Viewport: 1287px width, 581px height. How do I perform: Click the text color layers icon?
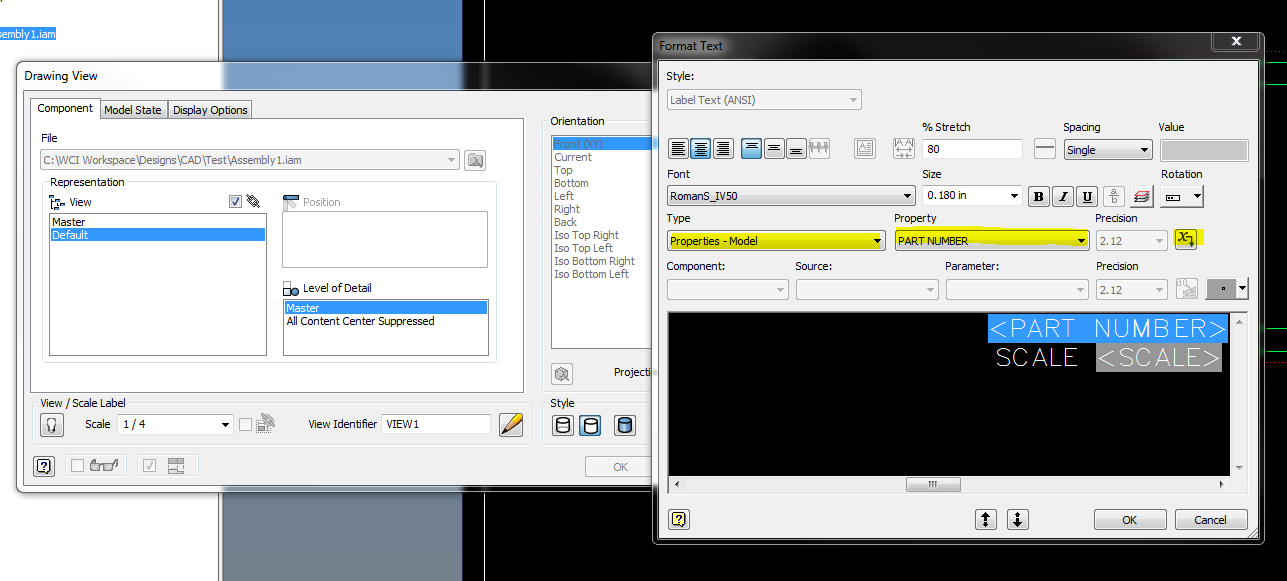(x=1141, y=196)
